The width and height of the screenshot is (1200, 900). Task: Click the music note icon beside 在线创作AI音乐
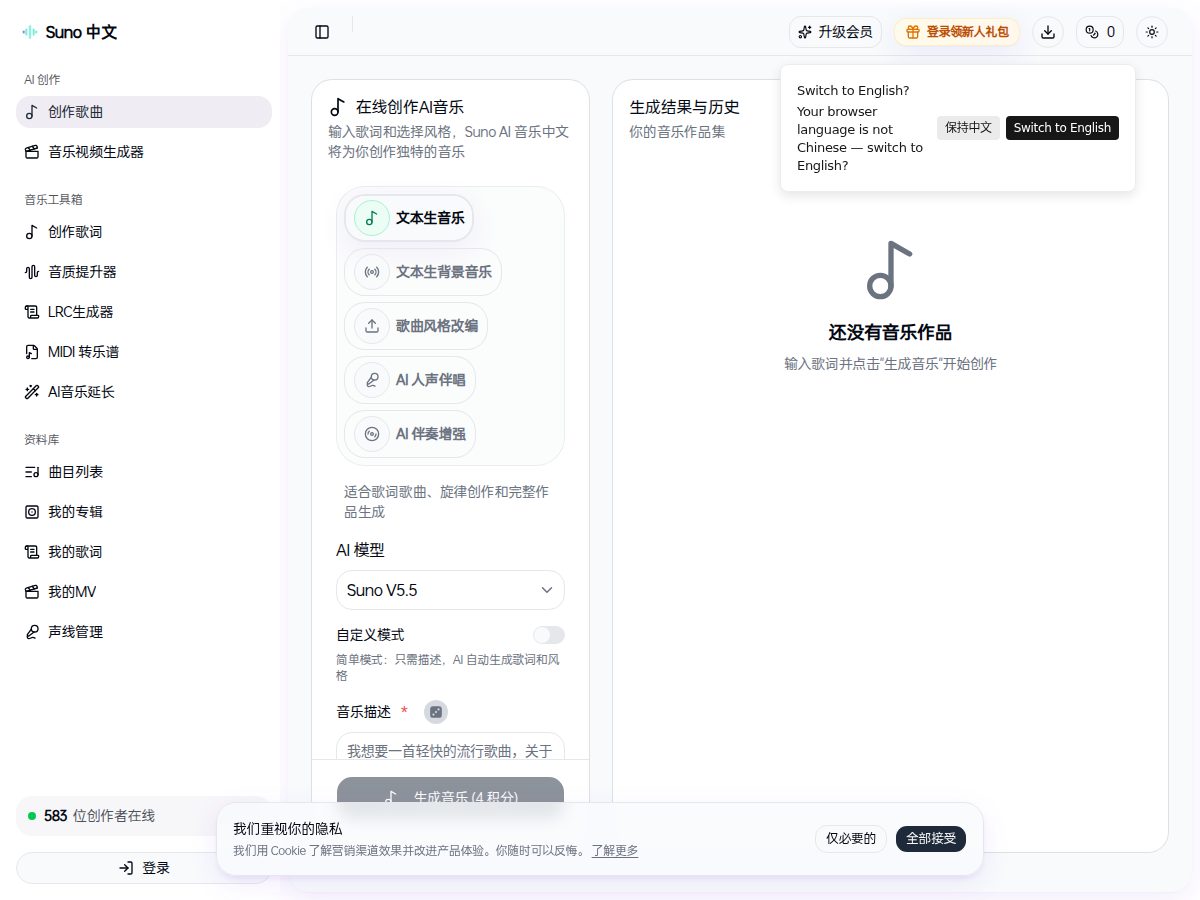tap(338, 107)
